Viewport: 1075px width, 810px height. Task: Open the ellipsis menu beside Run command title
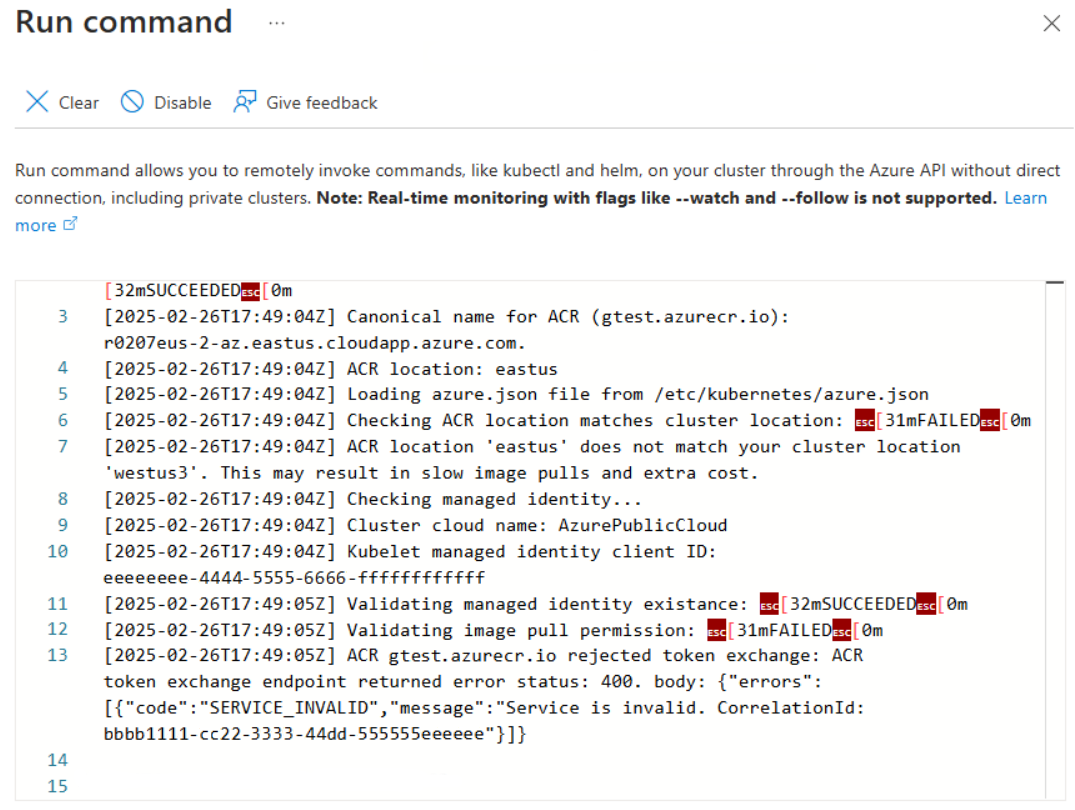point(275,22)
